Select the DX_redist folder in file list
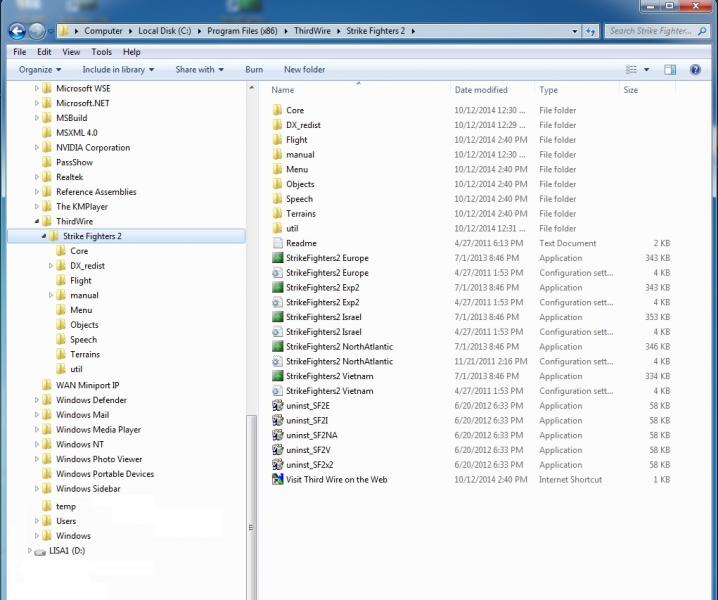The image size is (718, 600). click(x=303, y=125)
